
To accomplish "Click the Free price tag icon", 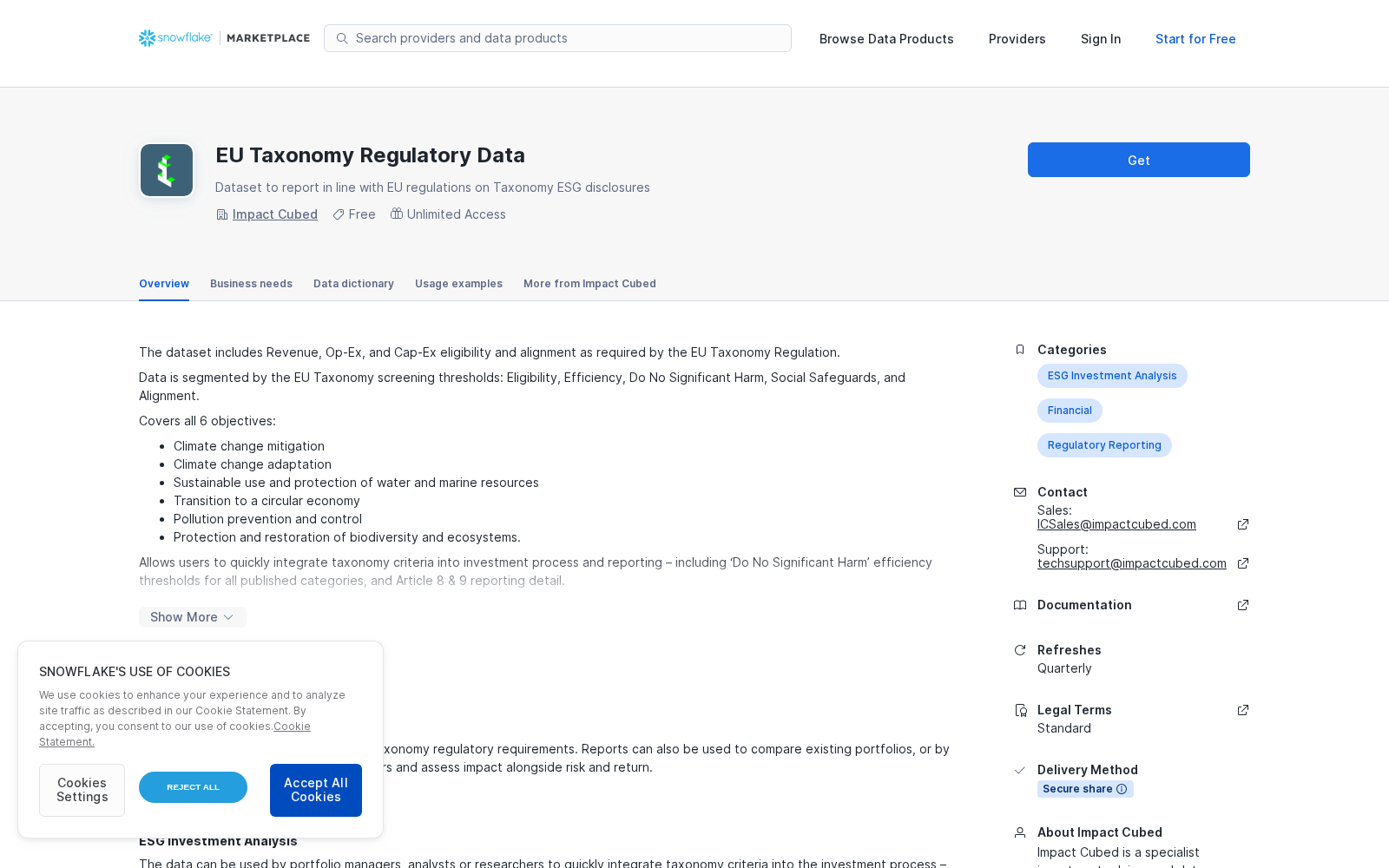I will [x=339, y=214].
